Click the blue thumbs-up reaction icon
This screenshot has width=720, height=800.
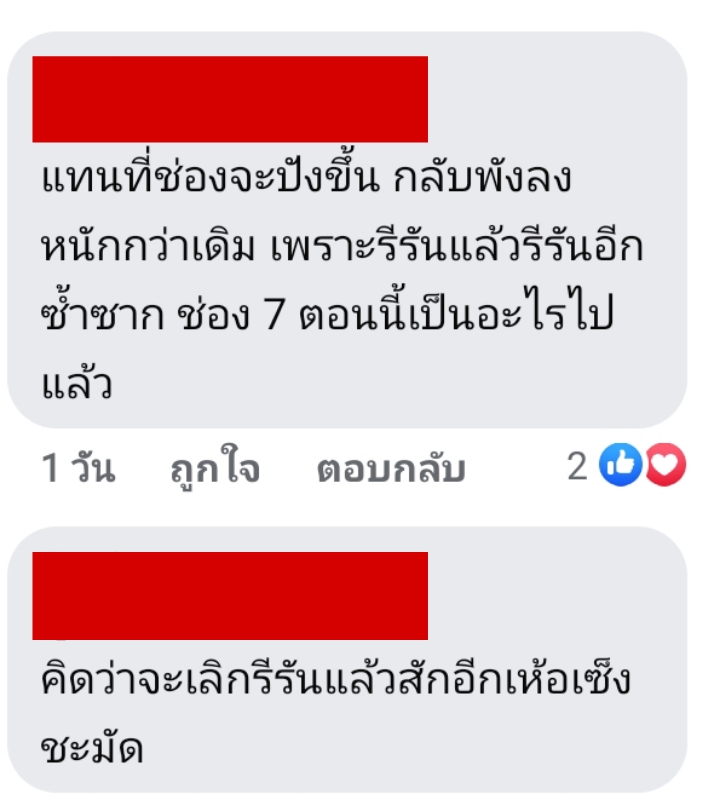click(x=620, y=464)
